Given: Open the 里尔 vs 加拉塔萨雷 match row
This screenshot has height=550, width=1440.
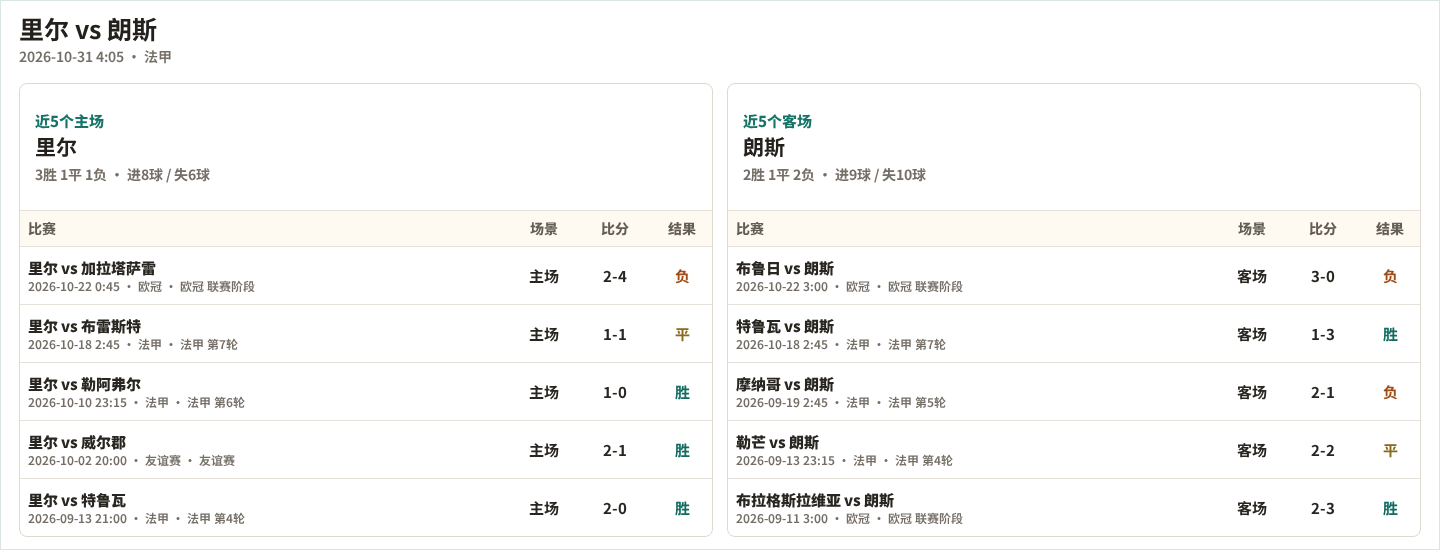Looking at the screenshot, I should (x=366, y=276).
